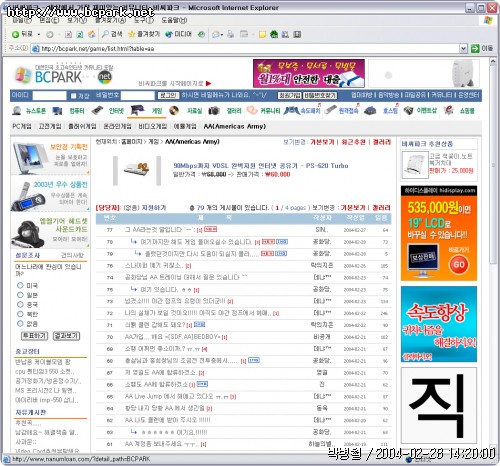Click the address bar URL field

point(245,49)
